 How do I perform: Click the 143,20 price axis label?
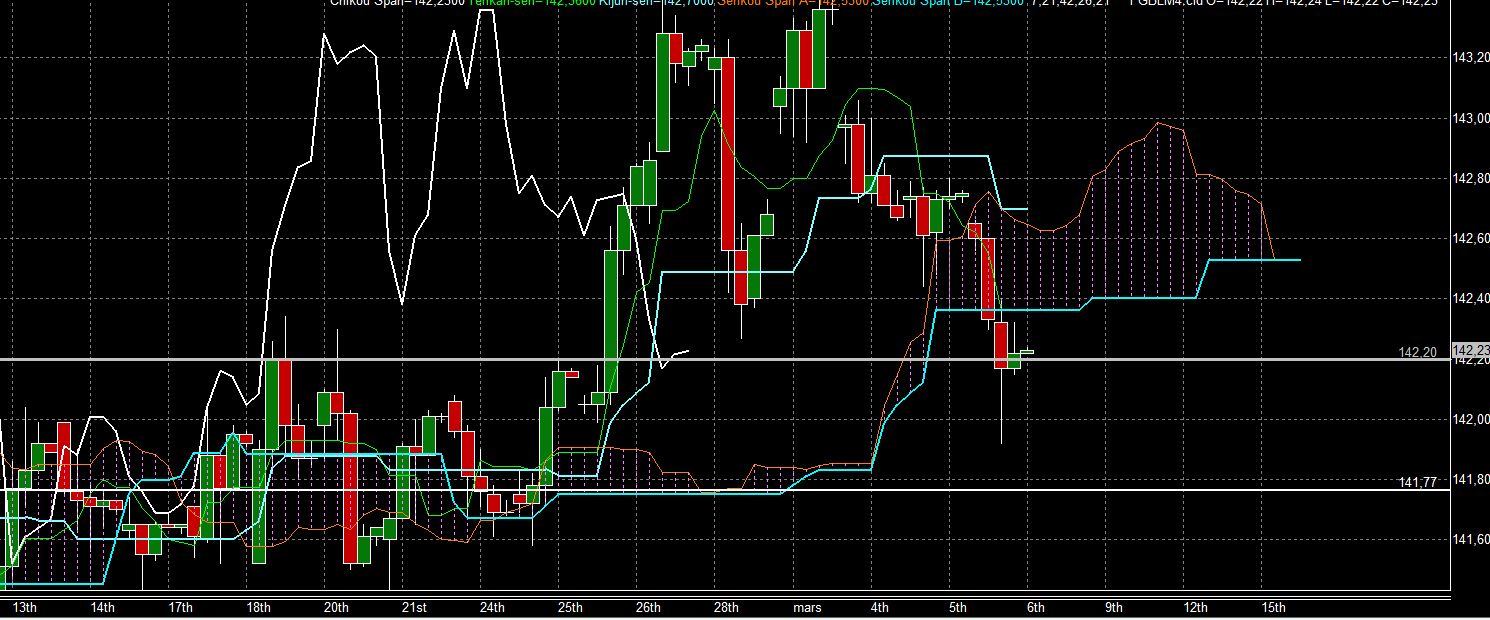(x=1470, y=59)
